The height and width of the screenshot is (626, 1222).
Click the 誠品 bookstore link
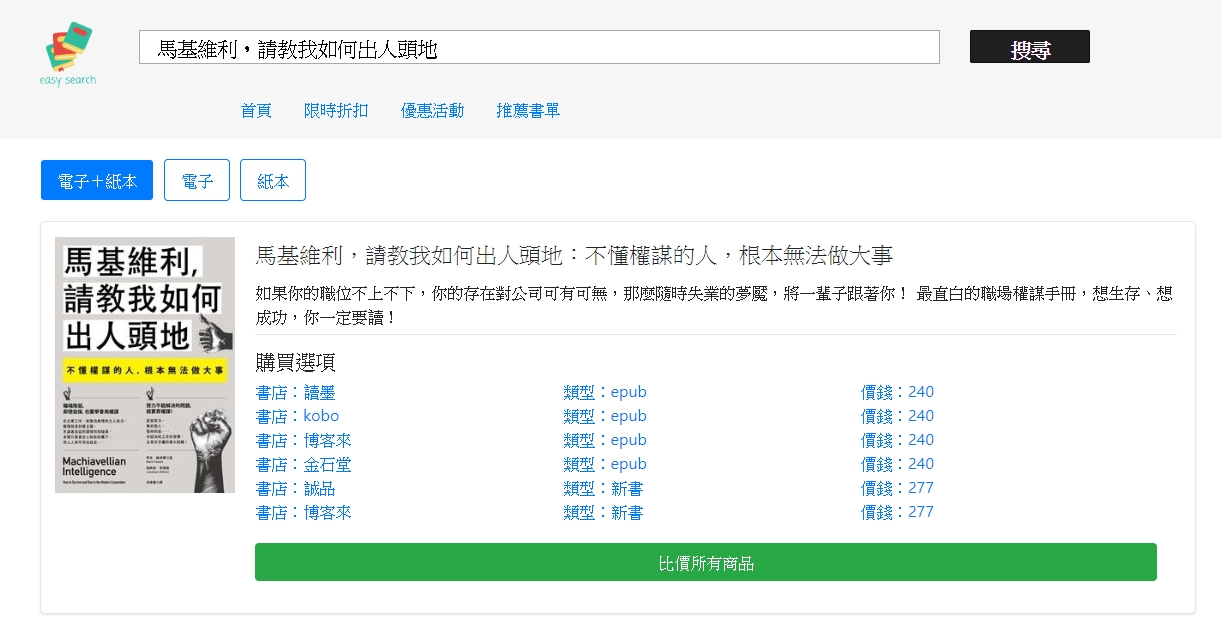pyautogui.click(x=296, y=488)
